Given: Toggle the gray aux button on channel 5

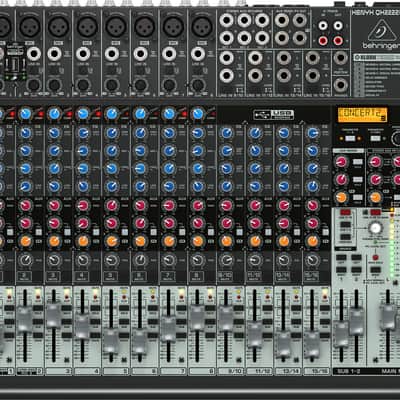Looking at the screenshot, I should (x=125, y=232).
